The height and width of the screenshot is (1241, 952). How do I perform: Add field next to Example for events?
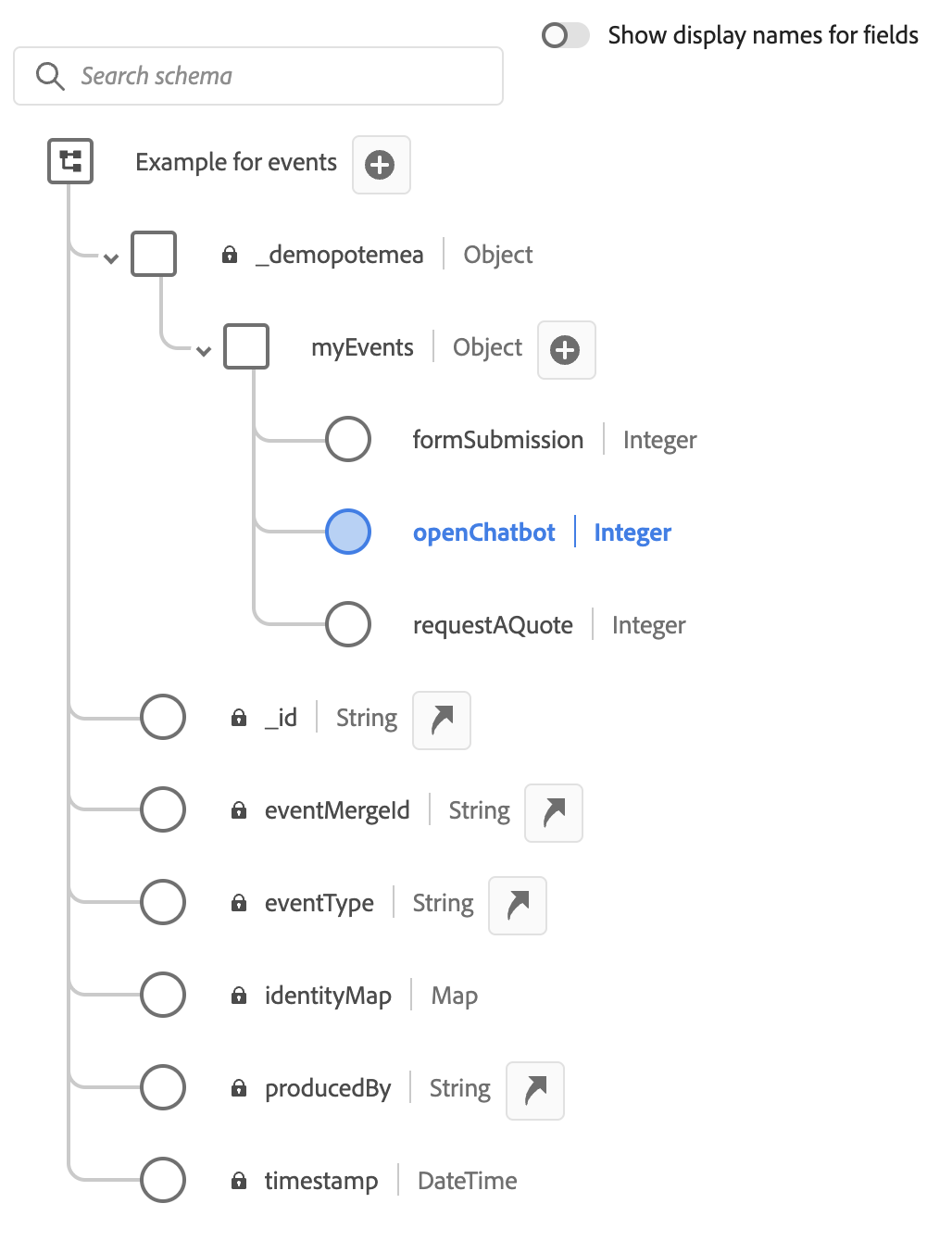381,165
